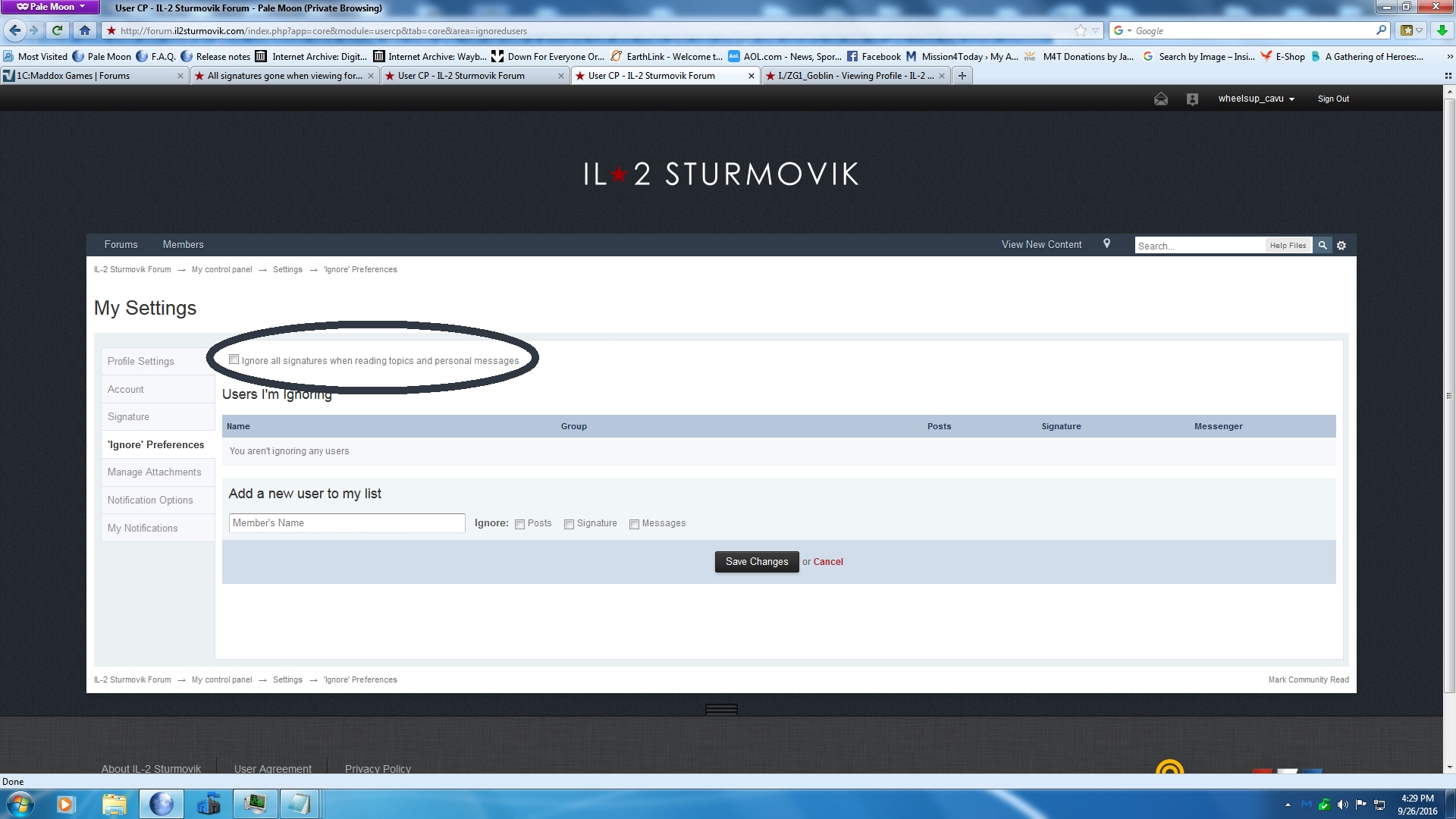
Task: Tick the ignore Messages checkbox
Action: (x=634, y=524)
